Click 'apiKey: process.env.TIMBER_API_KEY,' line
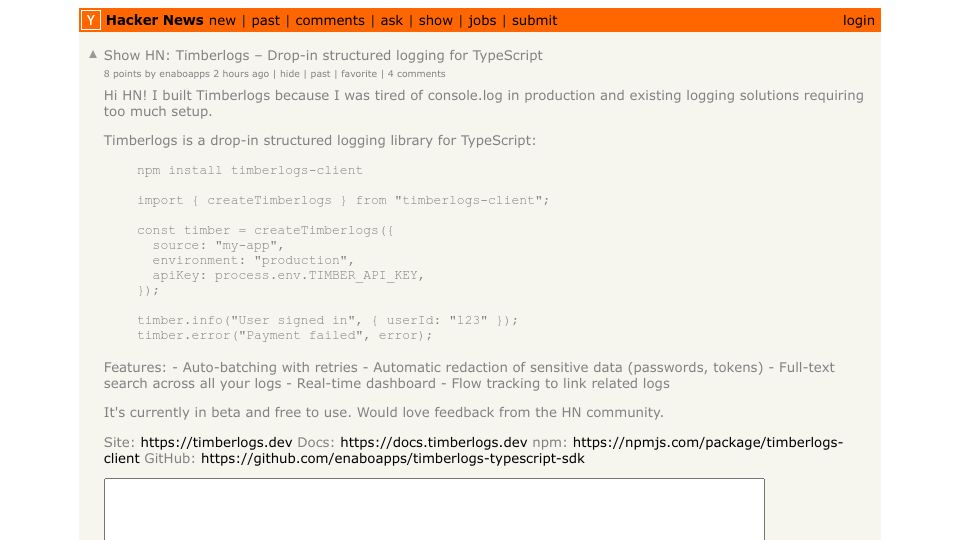Viewport: 960px width, 540px height. tap(288, 276)
